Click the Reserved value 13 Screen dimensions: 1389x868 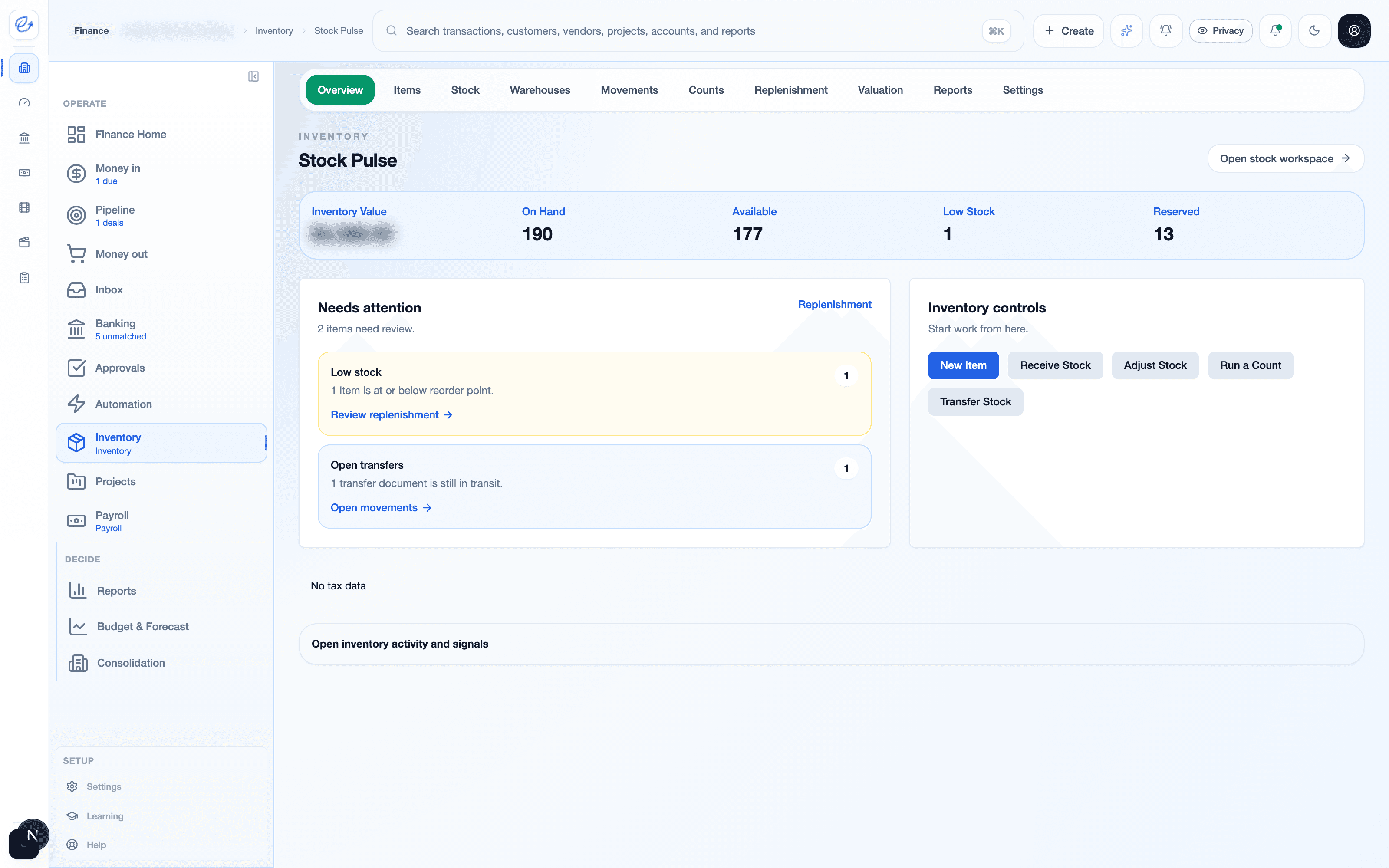click(1163, 234)
